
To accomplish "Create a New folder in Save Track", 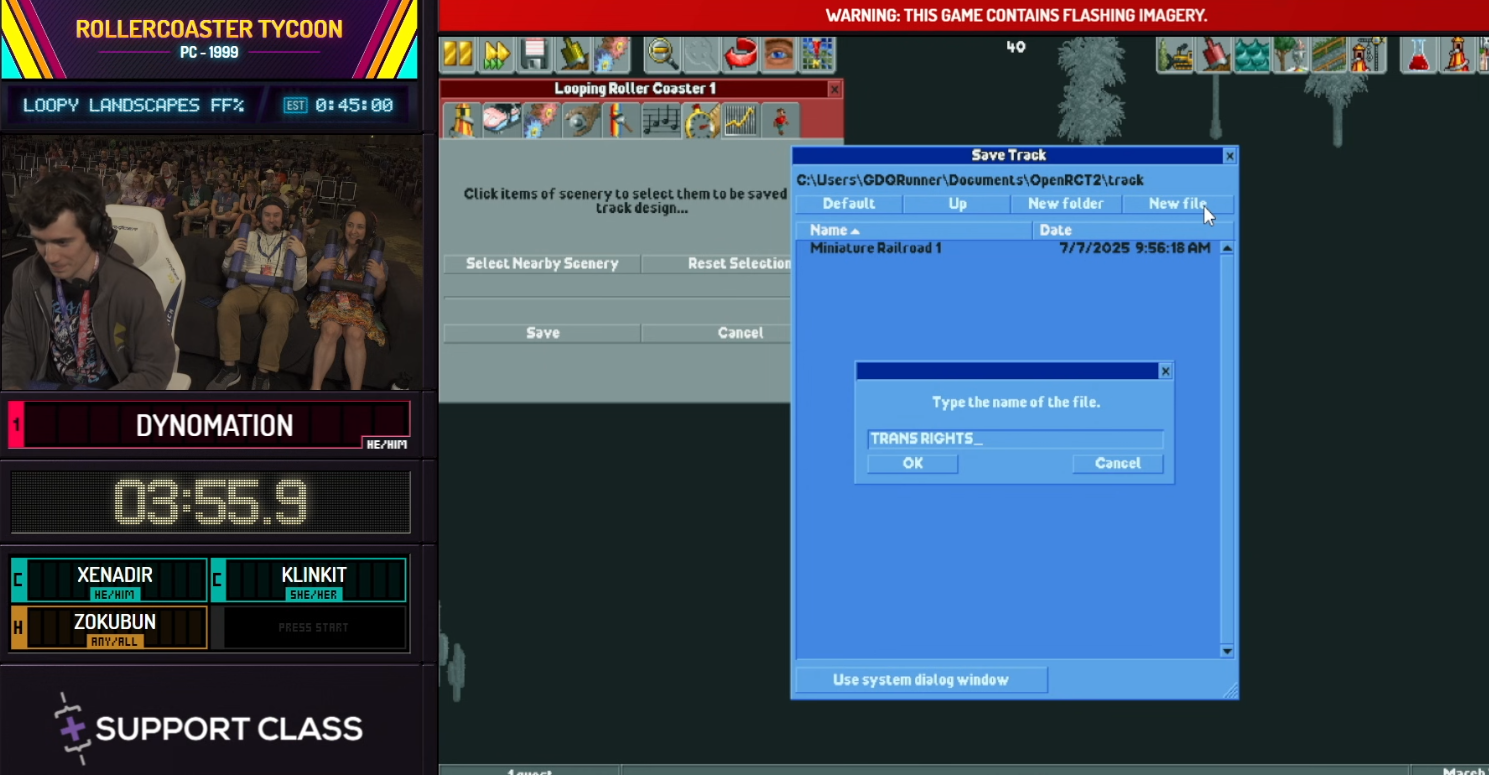I will click(1066, 204).
